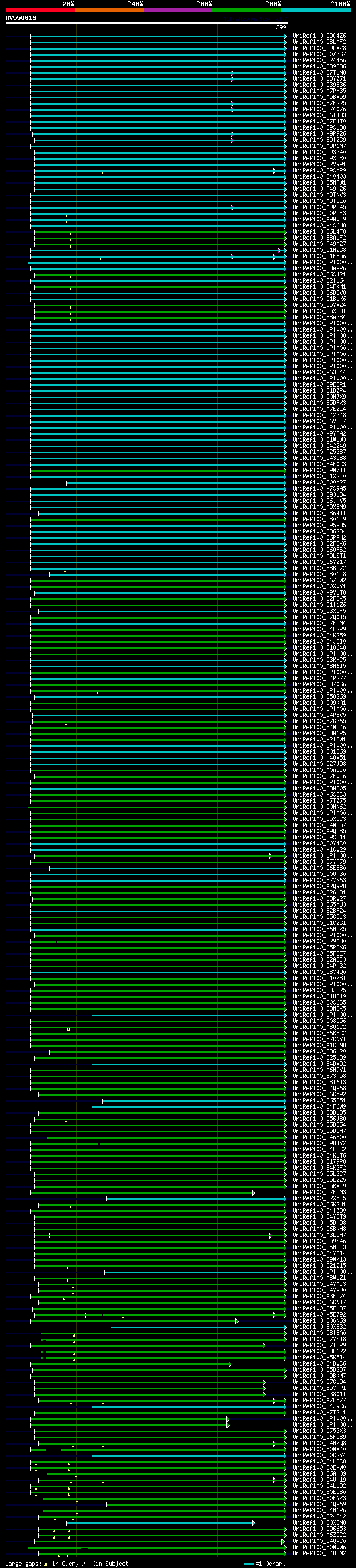The image size is (356, 1568).
Task: Select label UniRef100_C5PCX6
Action: pyautogui.click(x=319, y=947)
